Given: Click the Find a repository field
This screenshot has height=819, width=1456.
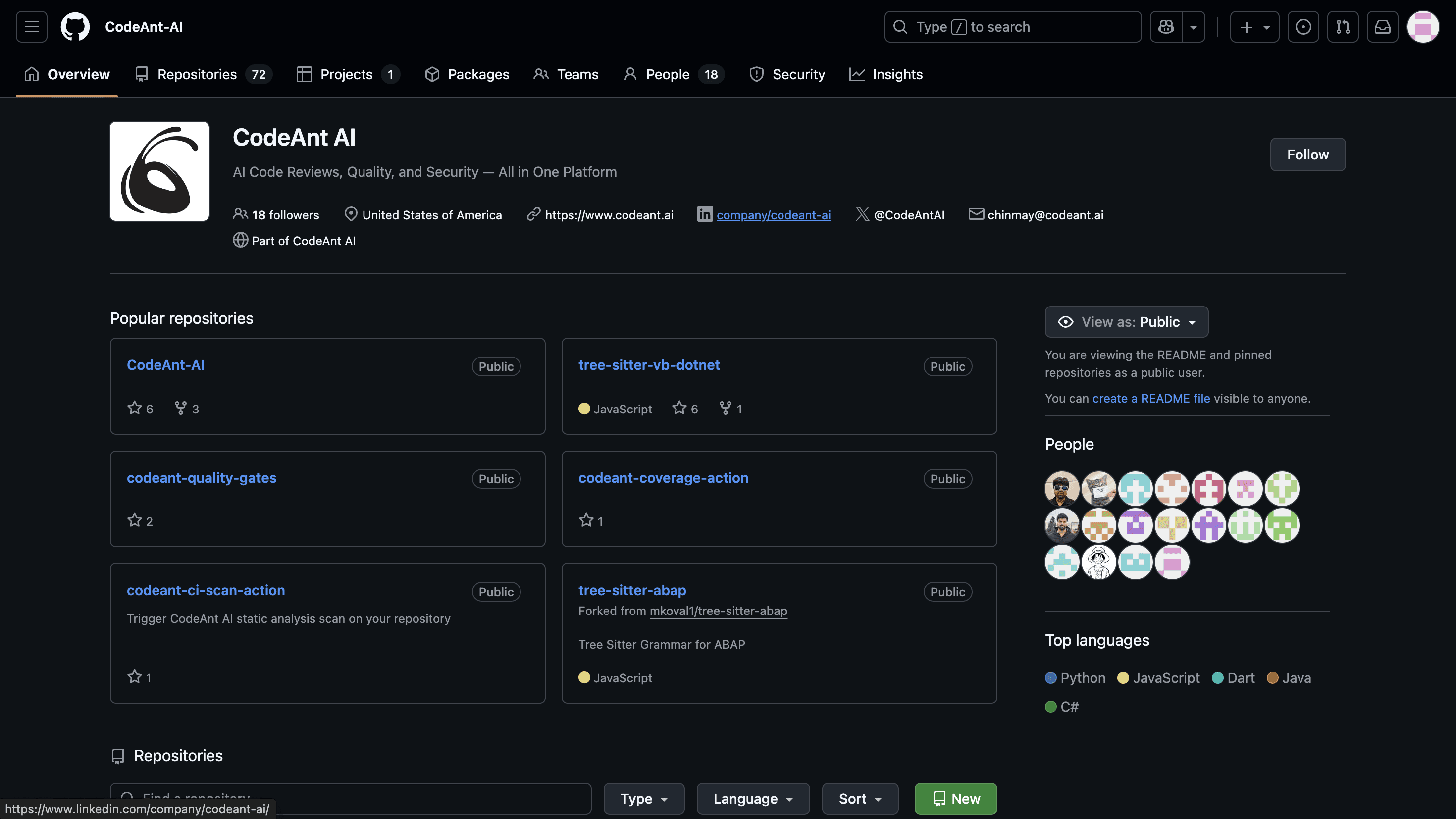Looking at the screenshot, I should (x=351, y=799).
